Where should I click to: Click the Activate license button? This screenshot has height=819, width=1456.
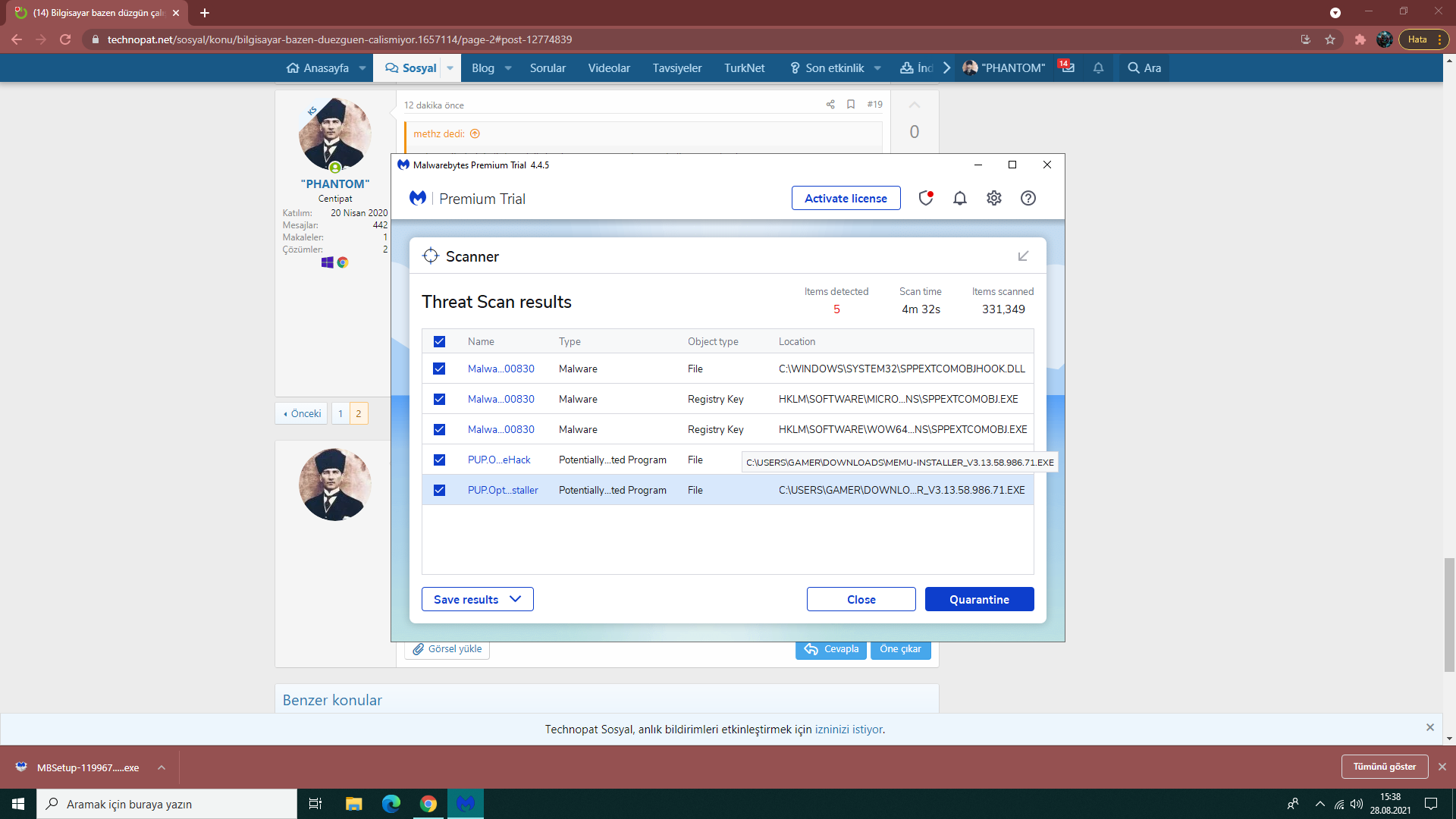click(x=846, y=198)
